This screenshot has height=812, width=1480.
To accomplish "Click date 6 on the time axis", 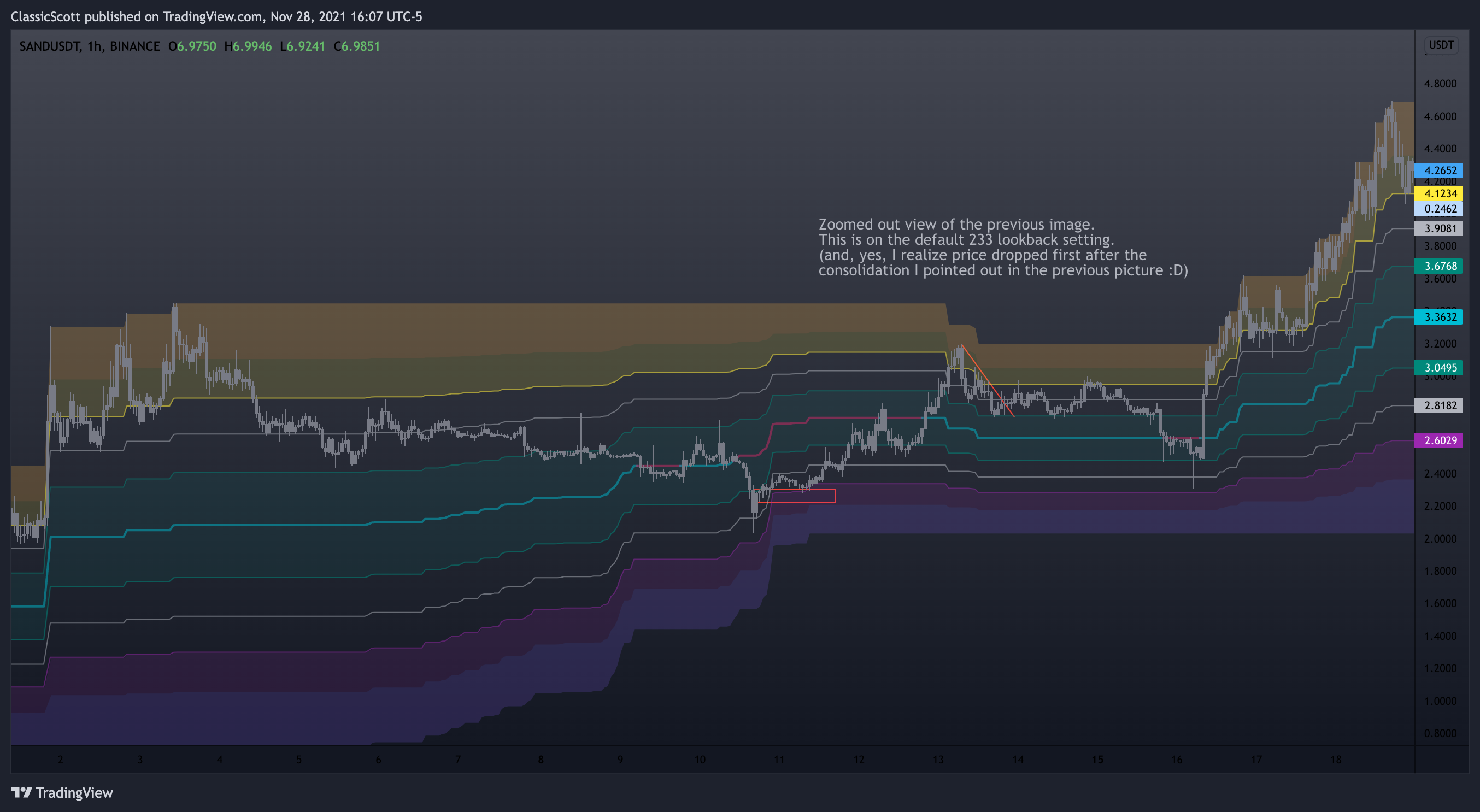I will pyautogui.click(x=378, y=759).
